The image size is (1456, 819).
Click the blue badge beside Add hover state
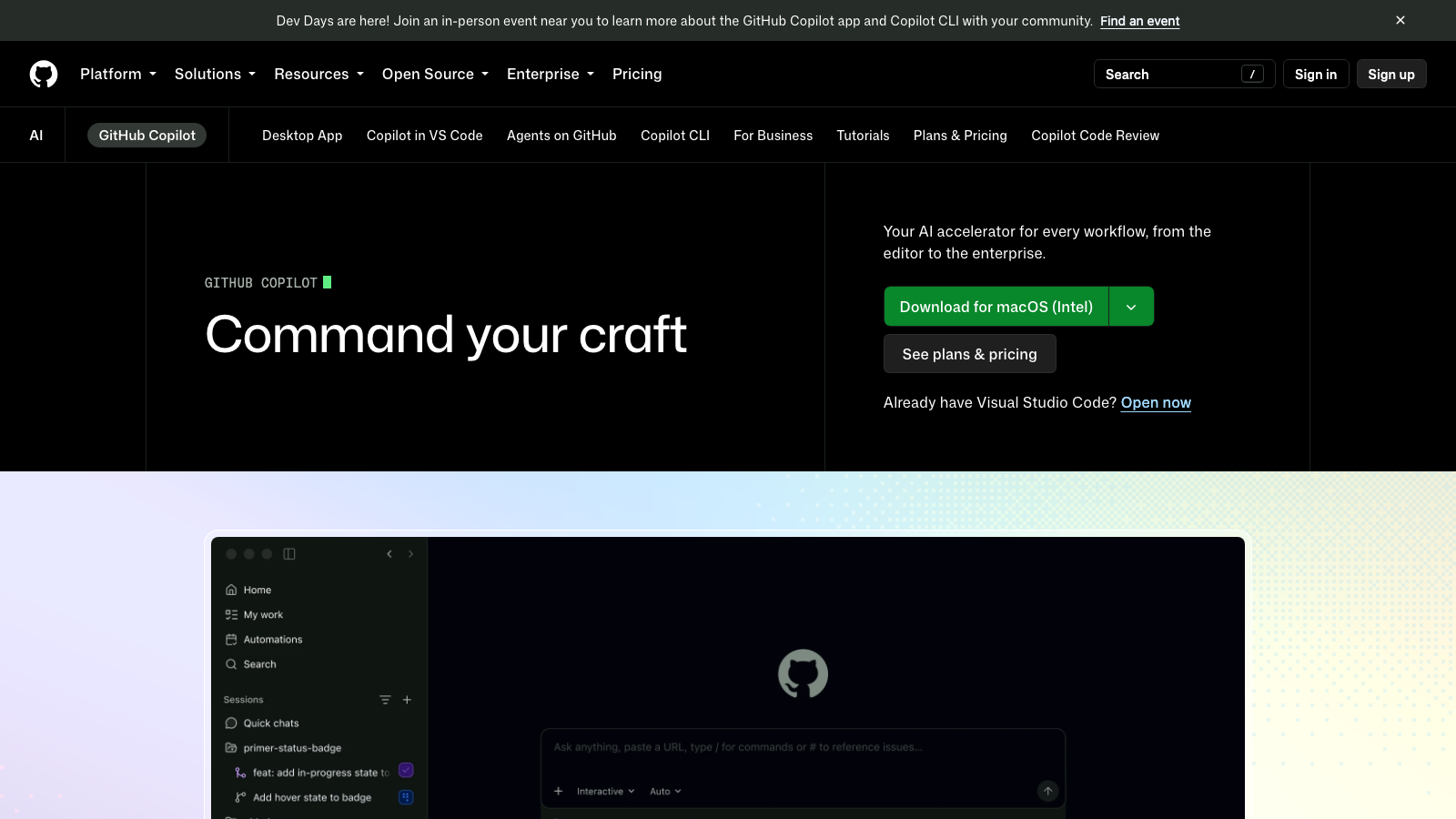406,797
